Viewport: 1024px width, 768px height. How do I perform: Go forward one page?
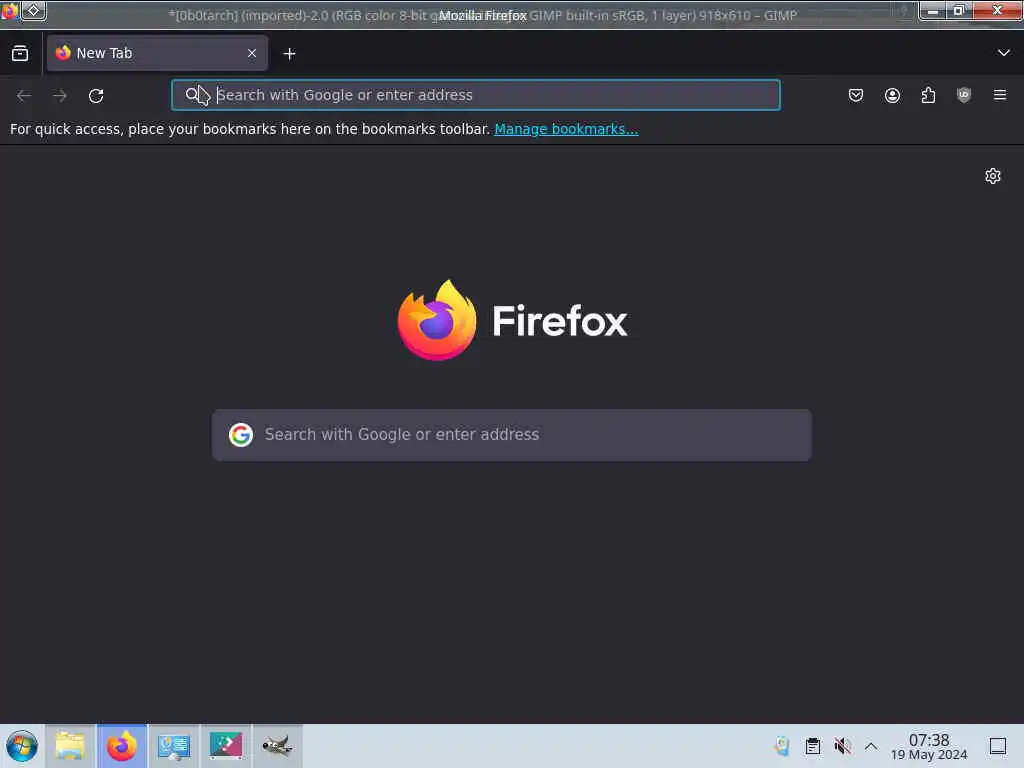click(60, 95)
